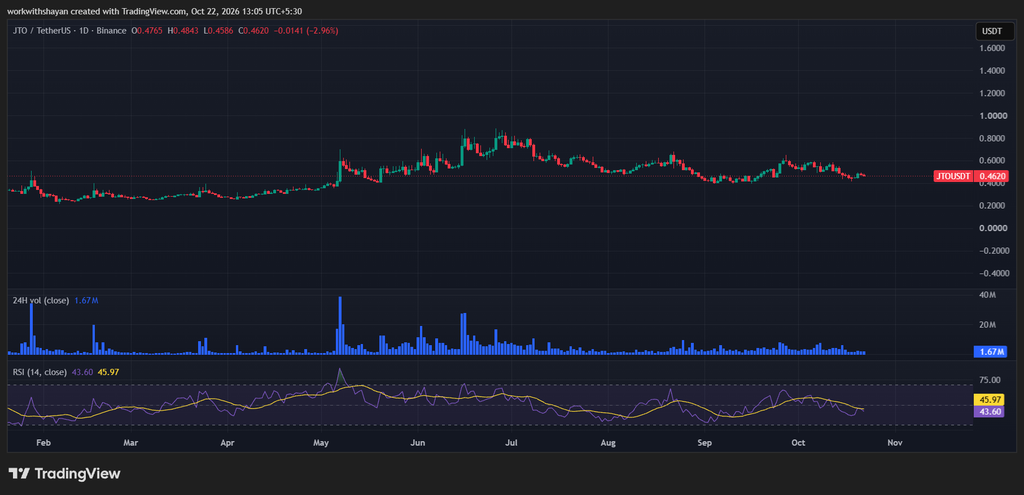Click the Mar label on time axis

click(x=131, y=442)
